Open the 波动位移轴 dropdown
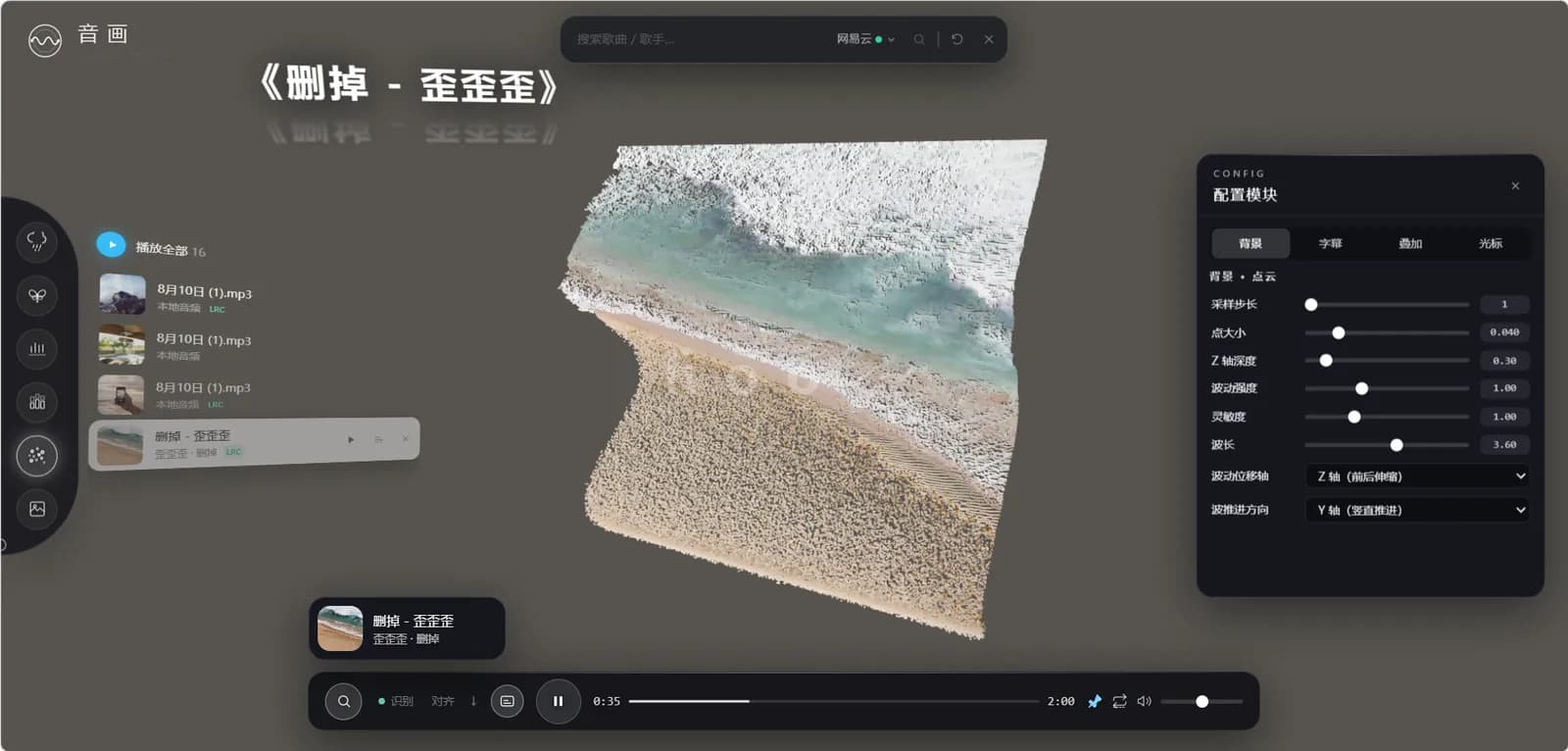The height and width of the screenshot is (751, 1568). (x=1417, y=476)
